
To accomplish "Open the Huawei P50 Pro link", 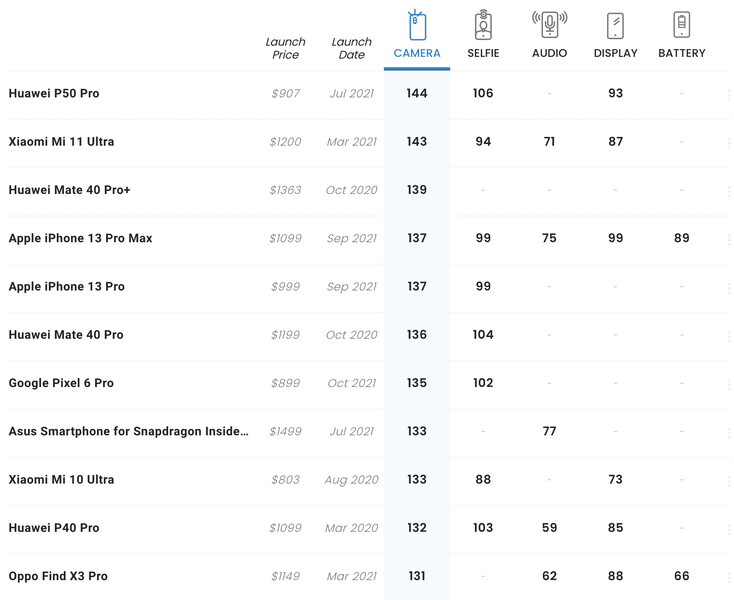I will 54,94.
